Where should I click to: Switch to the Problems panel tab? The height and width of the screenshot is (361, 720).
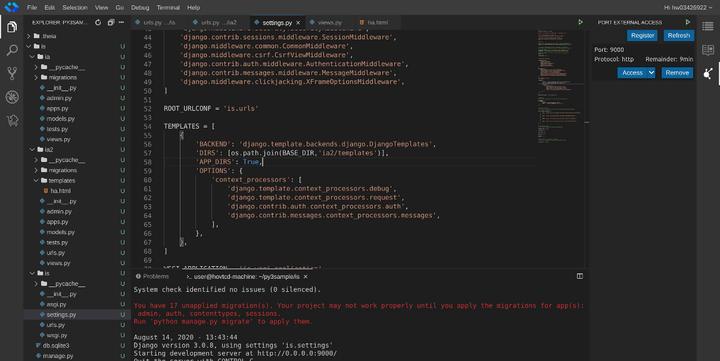click(152, 276)
